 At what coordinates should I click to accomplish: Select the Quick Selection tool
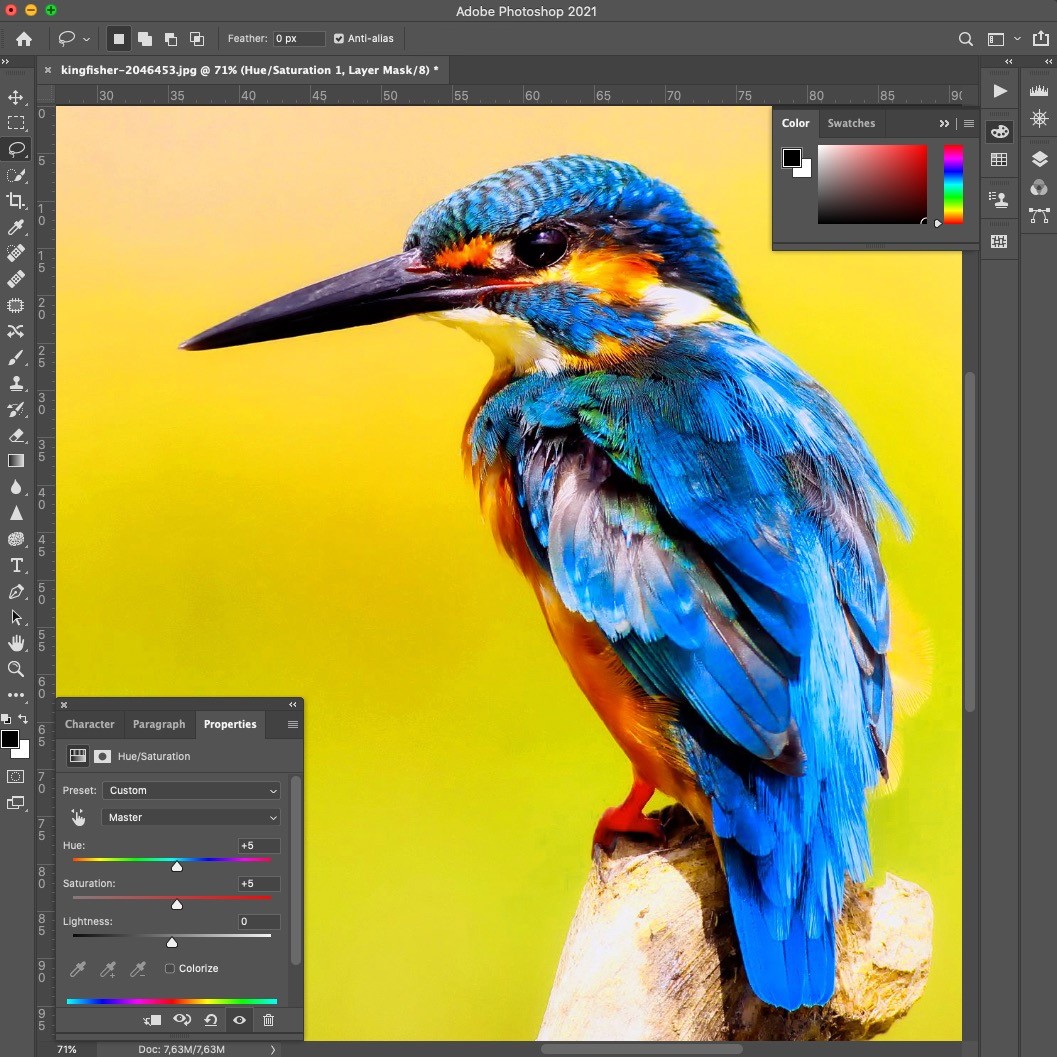pyautogui.click(x=16, y=175)
